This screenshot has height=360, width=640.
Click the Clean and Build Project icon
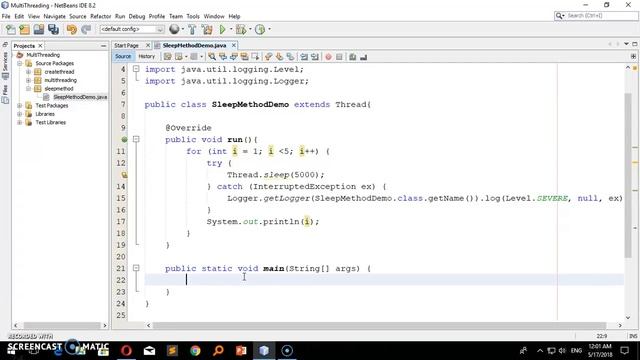coord(207,29)
